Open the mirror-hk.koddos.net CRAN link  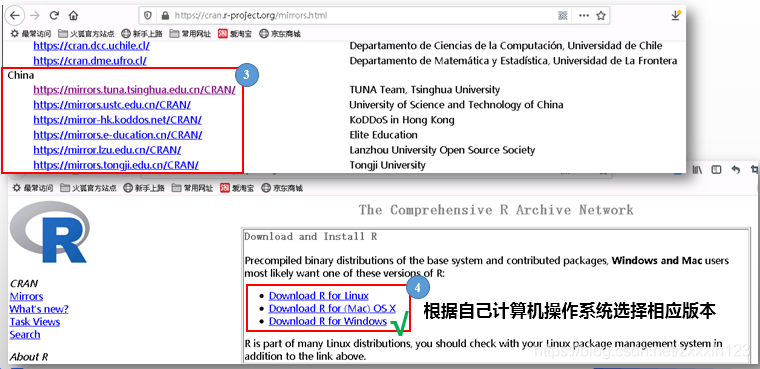117,120
